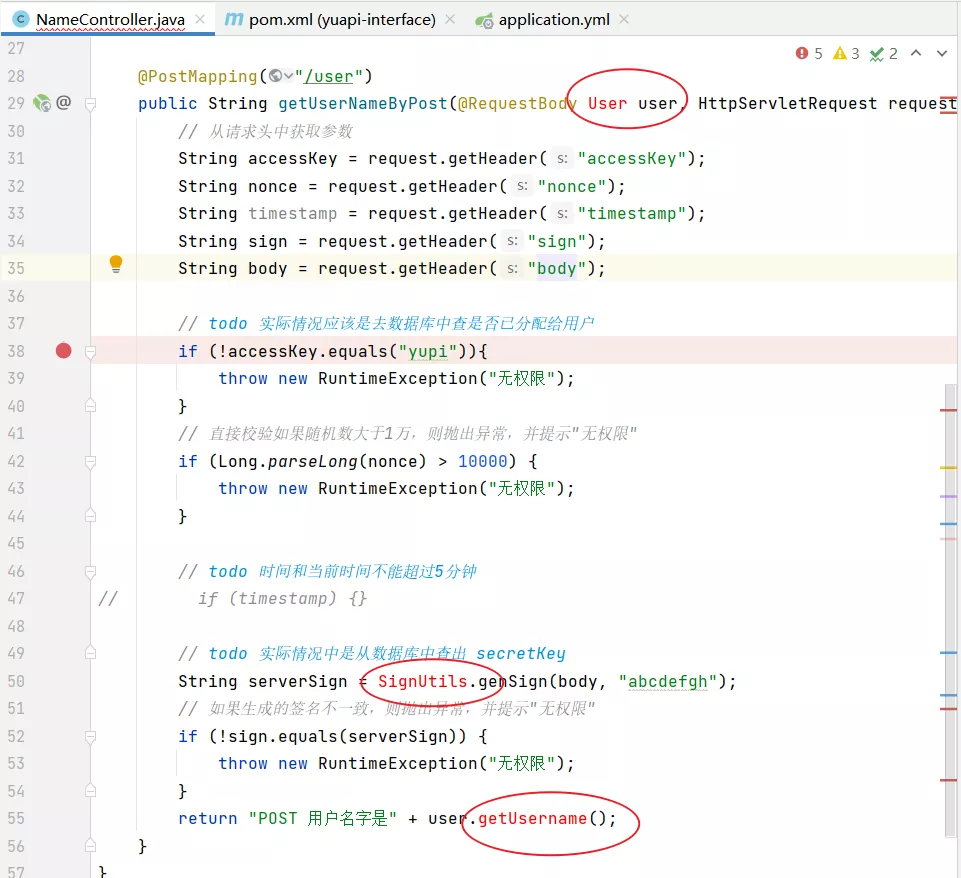The height and width of the screenshot is (878, 961).
Task: Click the @PostMapping annotation
Action: (x=197, y=77)
